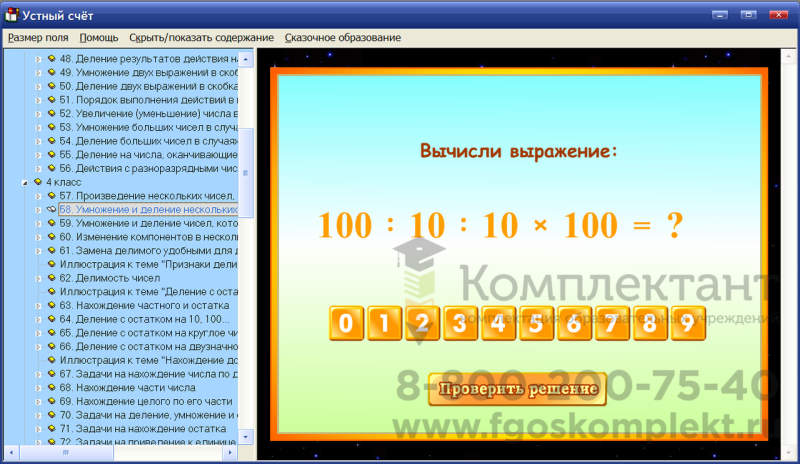The image size is (800, 464).
Task: Click digit tile 4
Action: click(498, 323)
